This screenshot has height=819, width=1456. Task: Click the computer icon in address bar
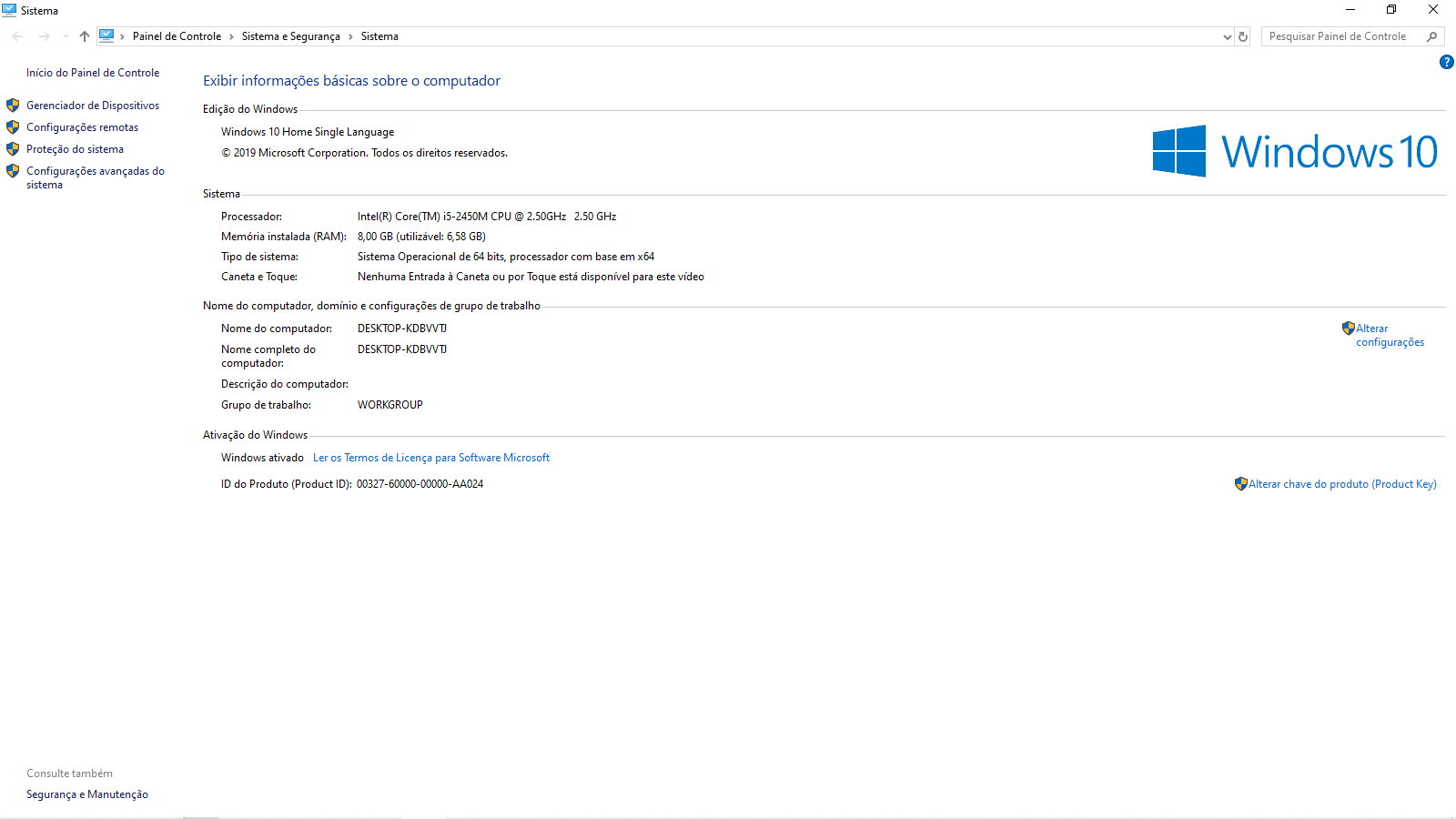(106, 35)
